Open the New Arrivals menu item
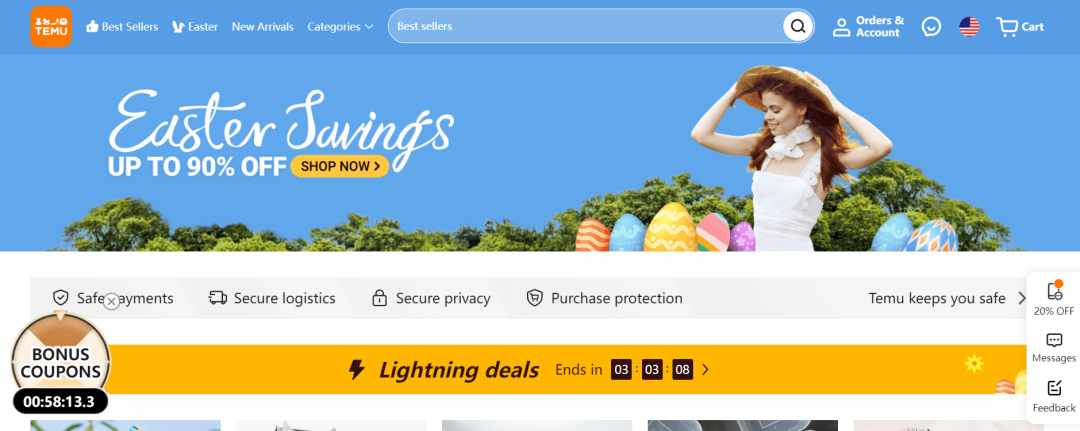This screenshot has height=431, width=1080. point(262,27)
